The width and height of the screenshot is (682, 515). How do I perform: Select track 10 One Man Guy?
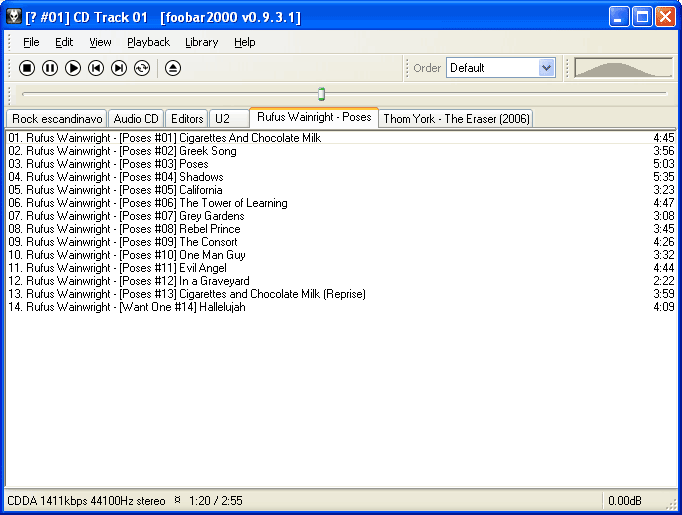point(341,255)
